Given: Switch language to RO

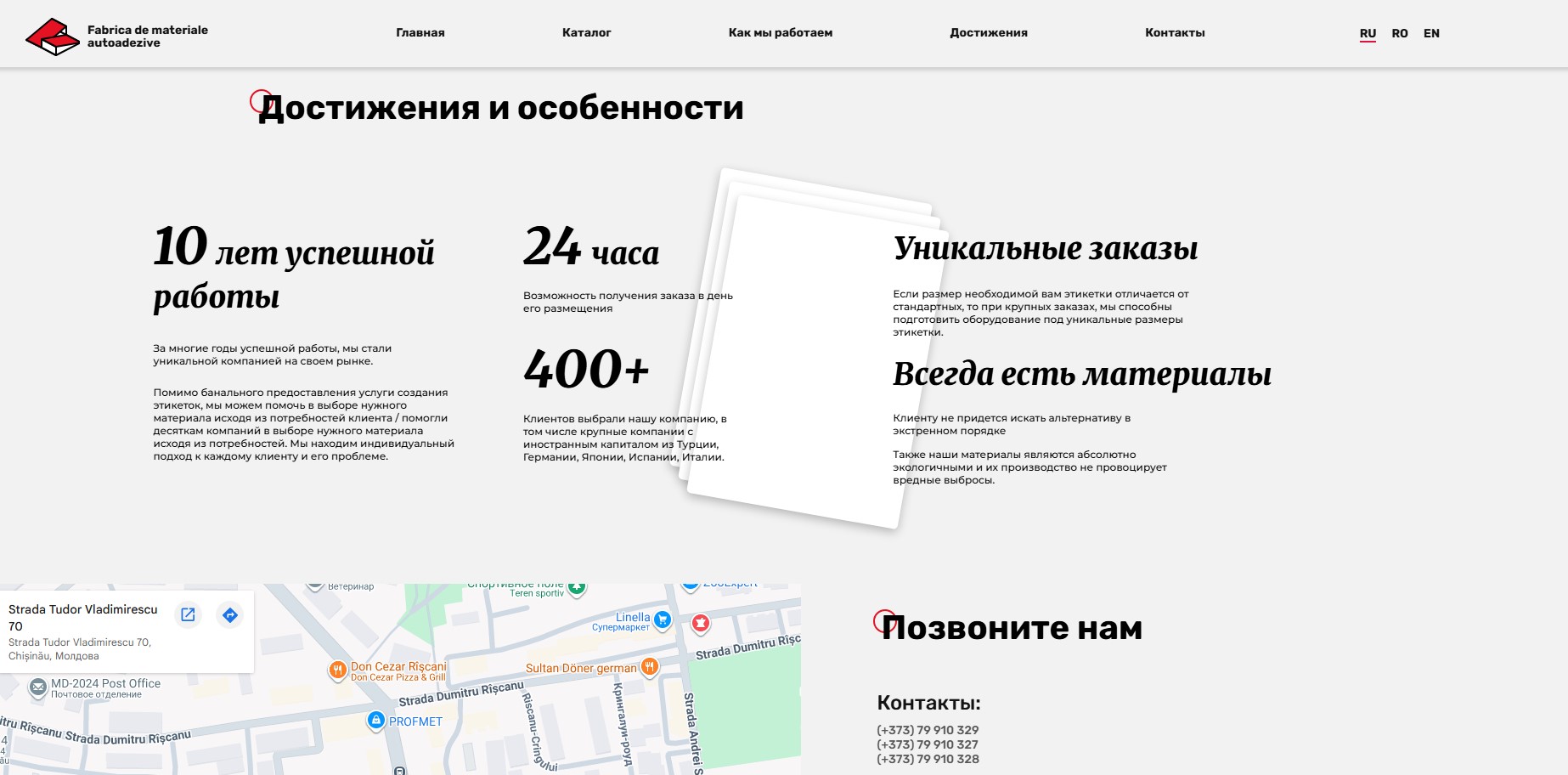Looking at the screenshot, I should 1400,34.
